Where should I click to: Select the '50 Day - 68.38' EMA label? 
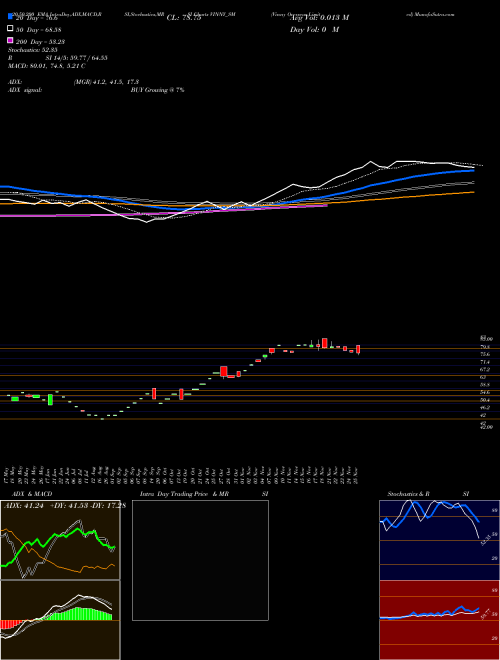[38, 29]
